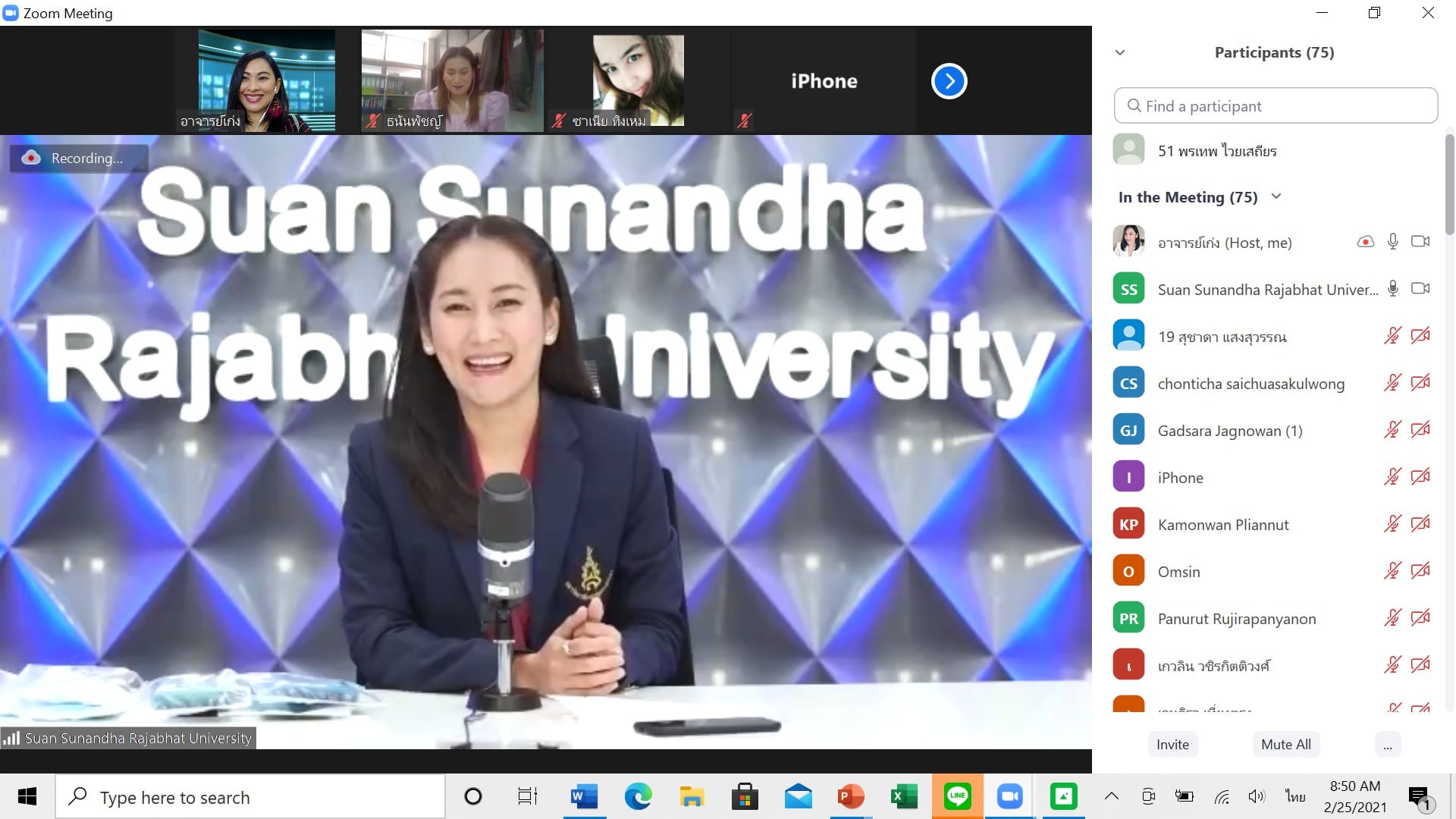The width and height of the screenshot is (1456, 819).
Task: Open the more options (...) button
Action: [x=1387, y=745]
